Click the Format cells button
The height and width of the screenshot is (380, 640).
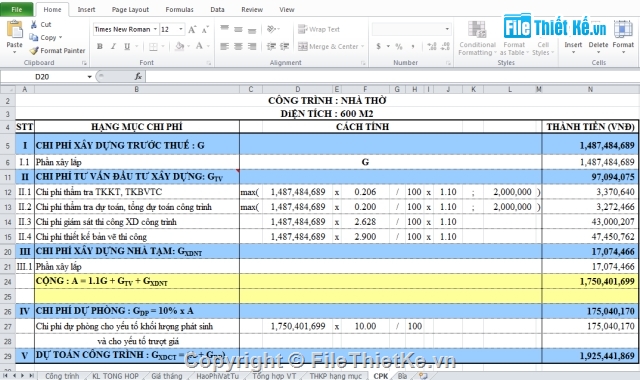pyautogui.click(x=623, y=38)
